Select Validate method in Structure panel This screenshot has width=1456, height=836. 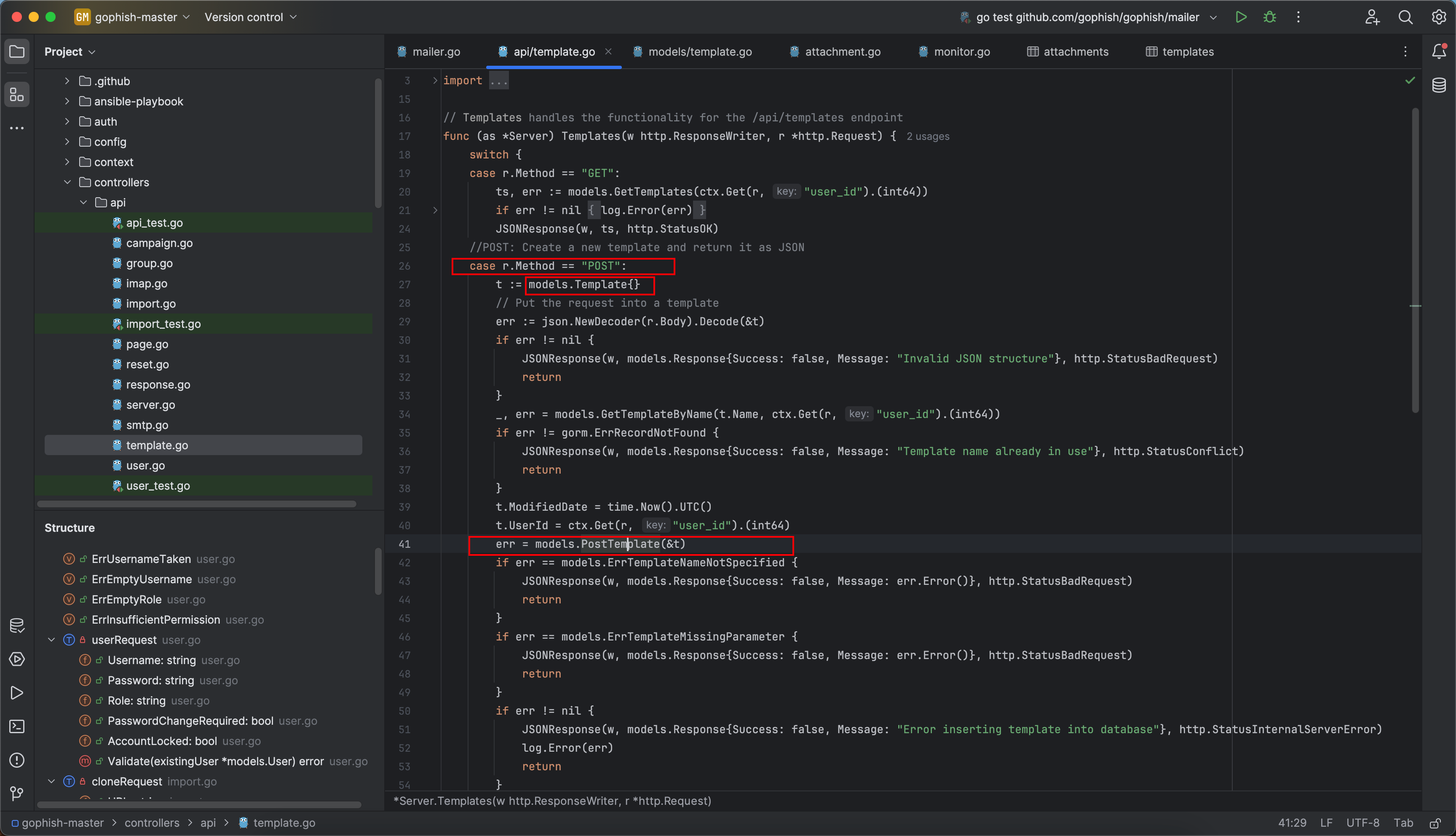[215, 761]
